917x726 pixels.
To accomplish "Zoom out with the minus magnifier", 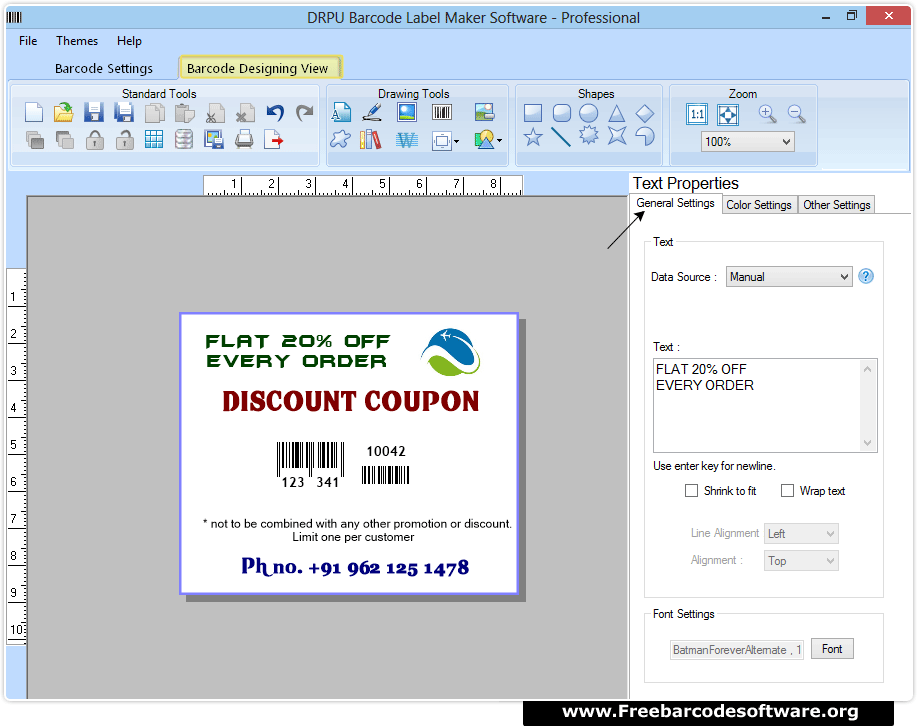I will click(x=797, y=113).
